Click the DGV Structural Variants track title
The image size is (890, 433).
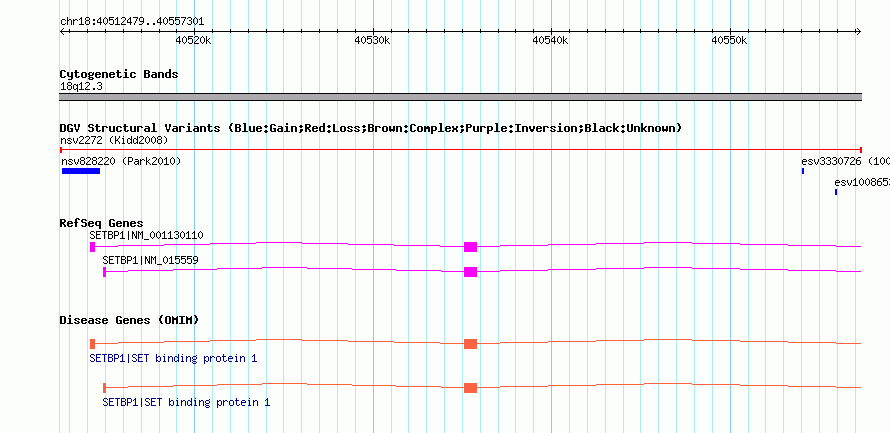tap(370, 128)
